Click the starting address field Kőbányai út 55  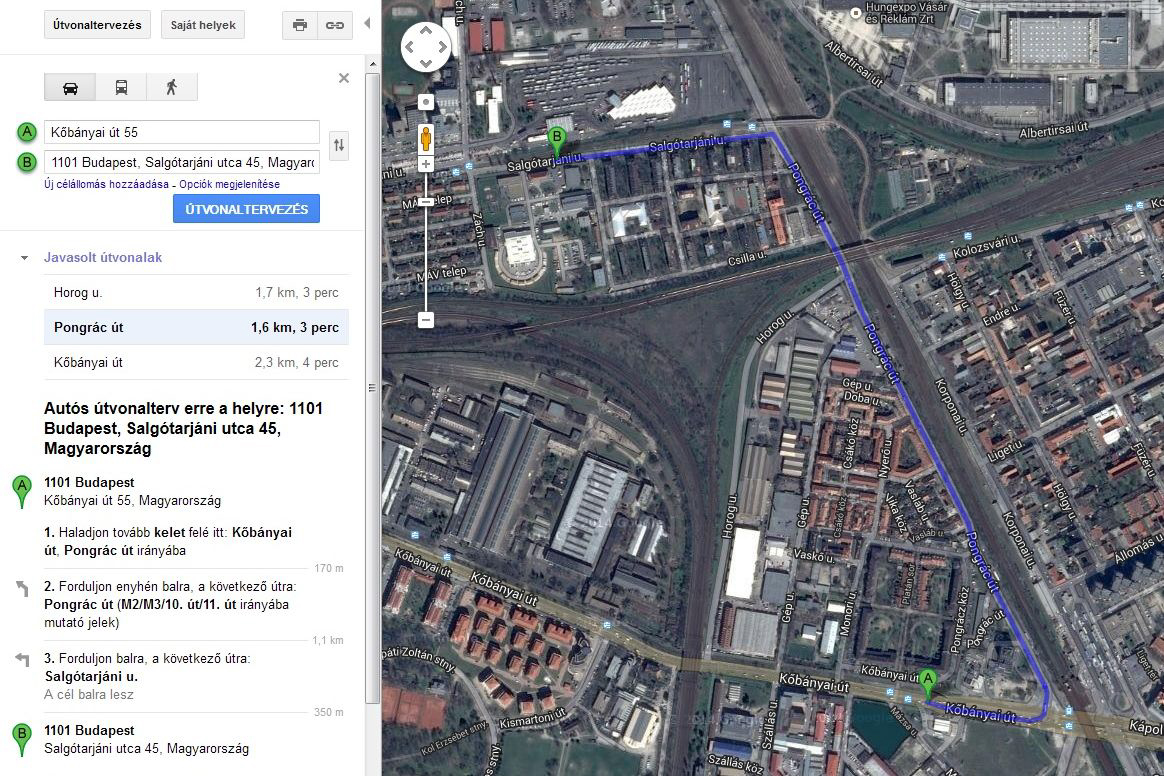point(181,132)
